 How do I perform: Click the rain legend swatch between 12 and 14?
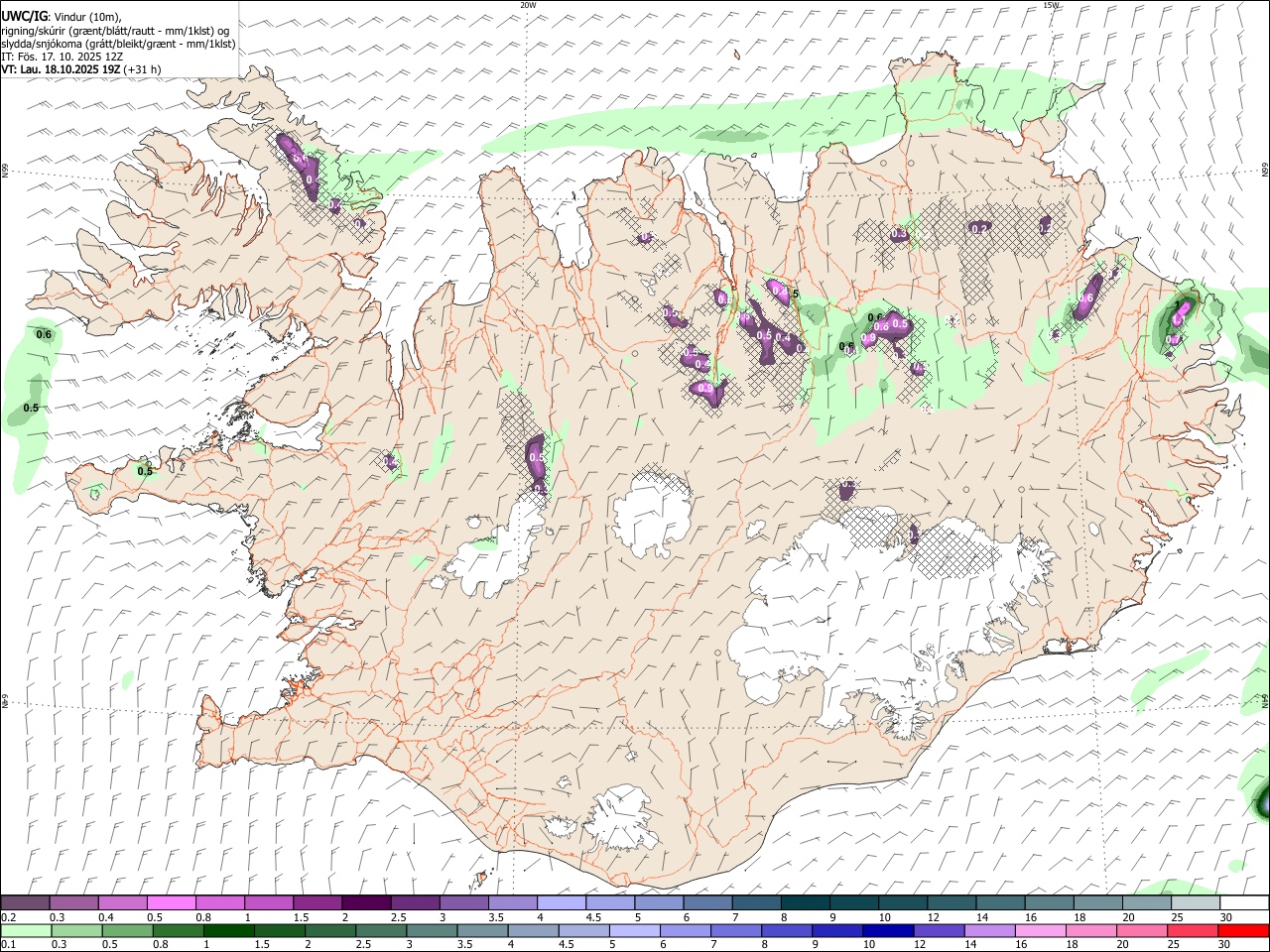click(938, 930)
